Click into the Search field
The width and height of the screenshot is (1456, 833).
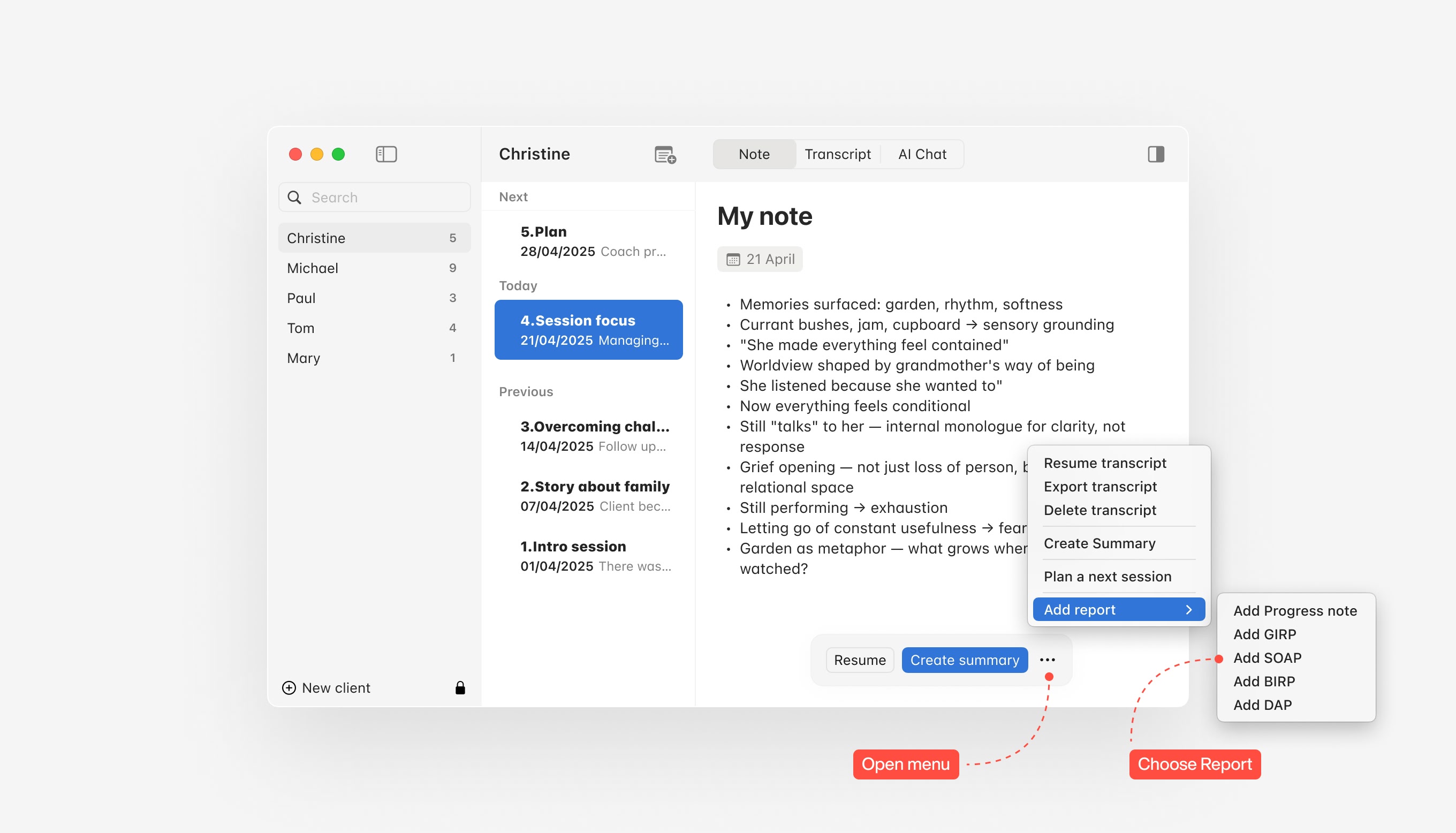tap(383, 198)
